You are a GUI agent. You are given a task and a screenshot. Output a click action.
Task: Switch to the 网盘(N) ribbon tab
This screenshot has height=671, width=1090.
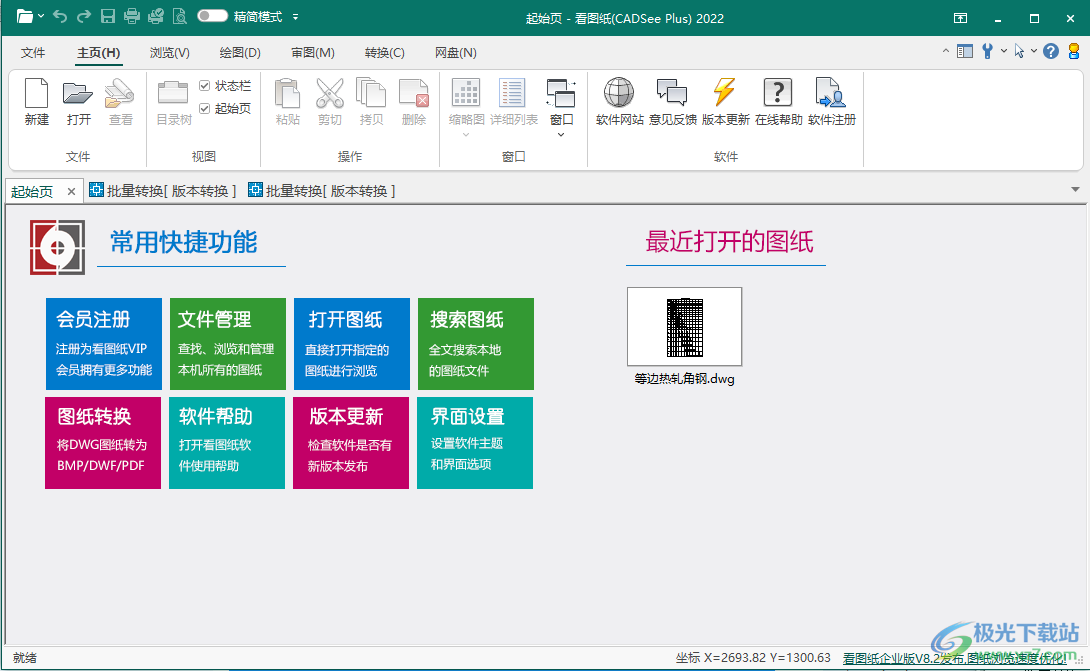pyautogui.click(x=455, y=53)
